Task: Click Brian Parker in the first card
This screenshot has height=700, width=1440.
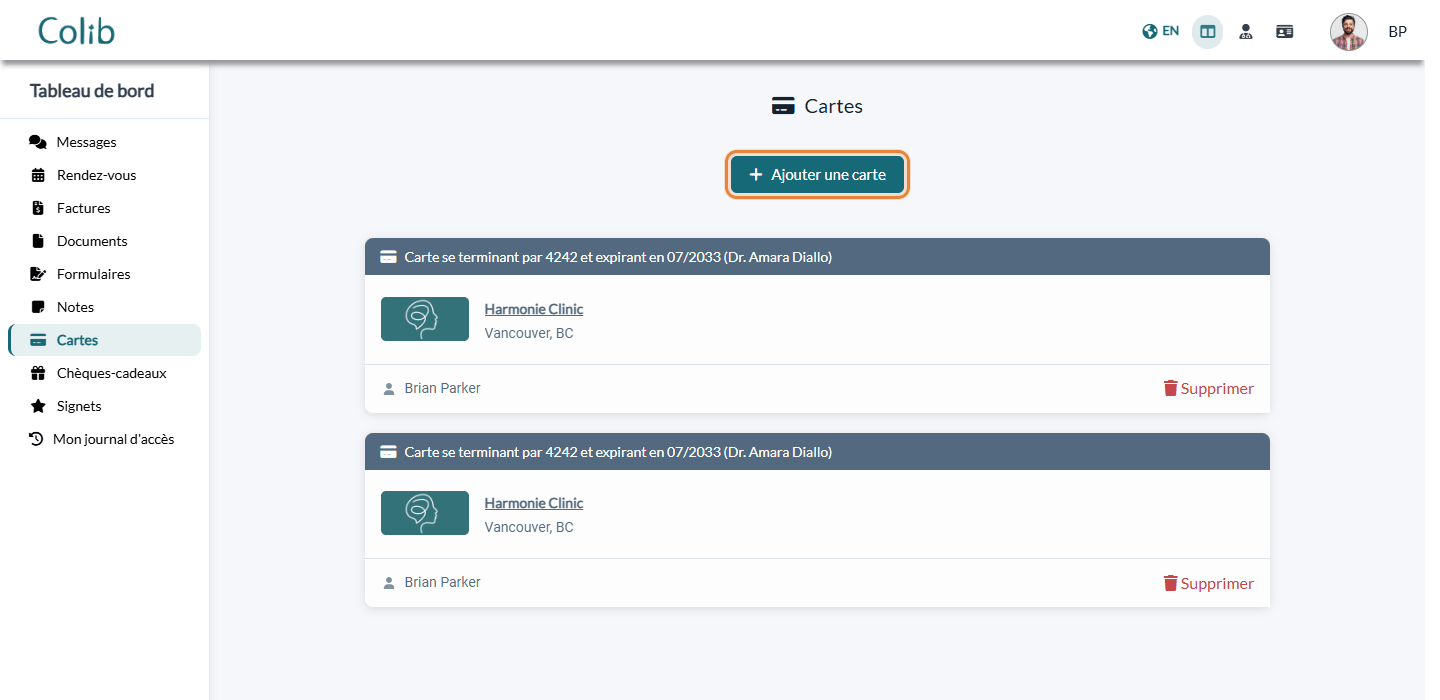Action: (442, 388)
